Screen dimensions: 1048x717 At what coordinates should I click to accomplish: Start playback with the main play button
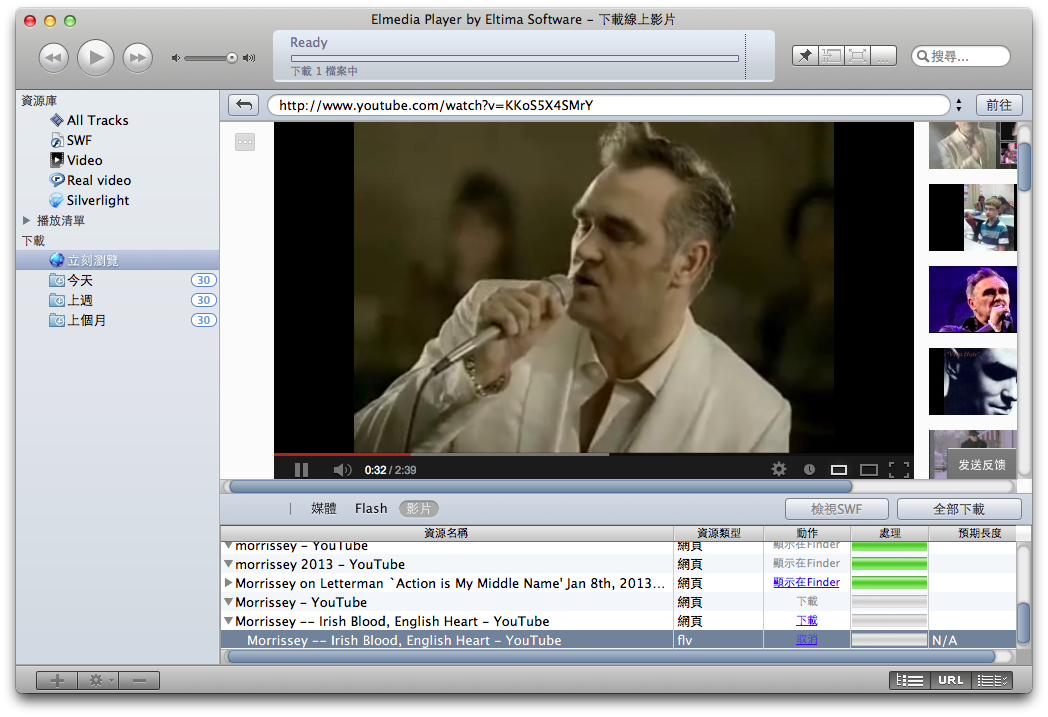pyautogui.click(x=96, y=57)
